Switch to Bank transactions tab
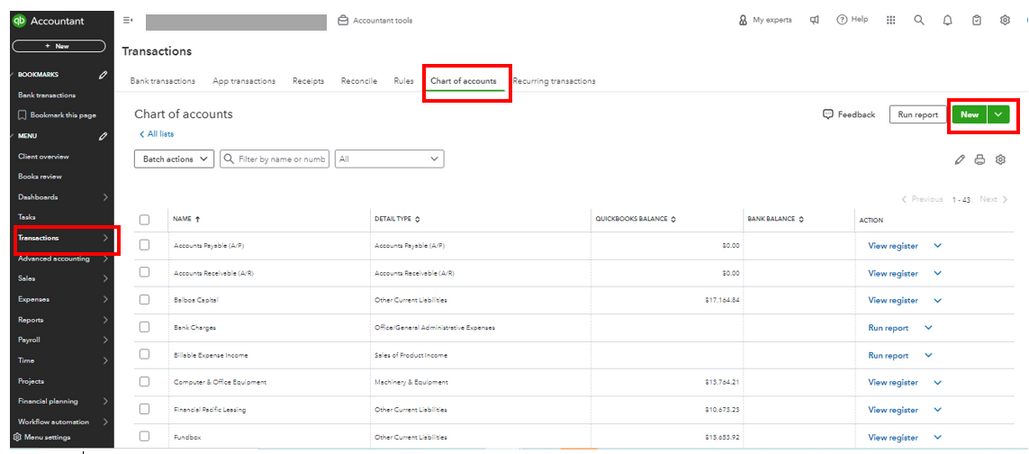Image resolution: width=1029 pixels, height=454 pixels. 162,81
